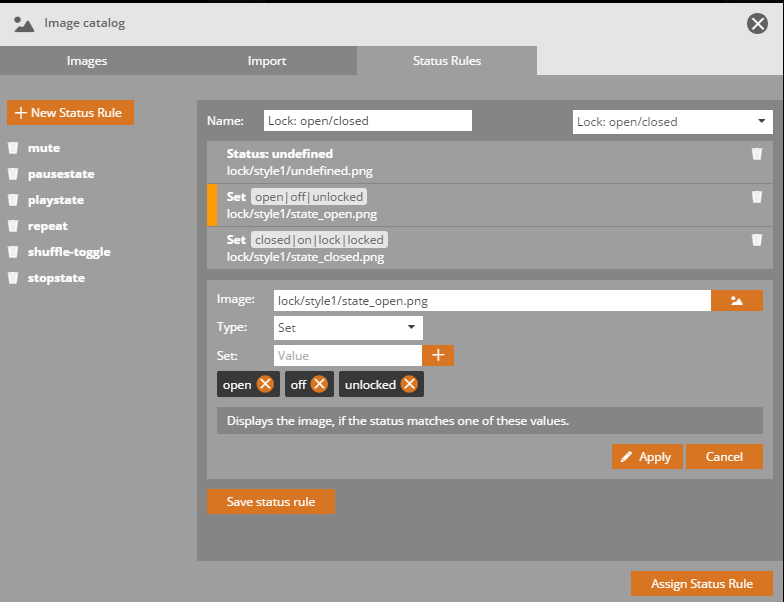Click the Apply button
This screenshot has width=784, height=602.
pyautogui.click(x=646, y=457)
